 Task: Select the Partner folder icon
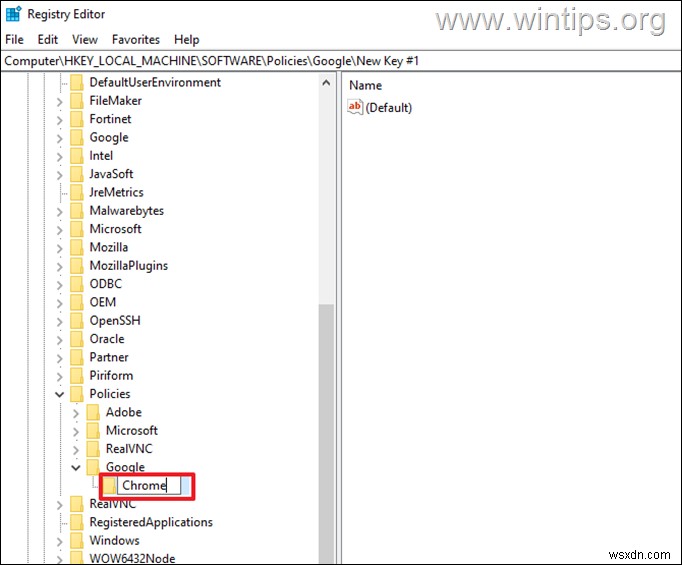(77, 357)
